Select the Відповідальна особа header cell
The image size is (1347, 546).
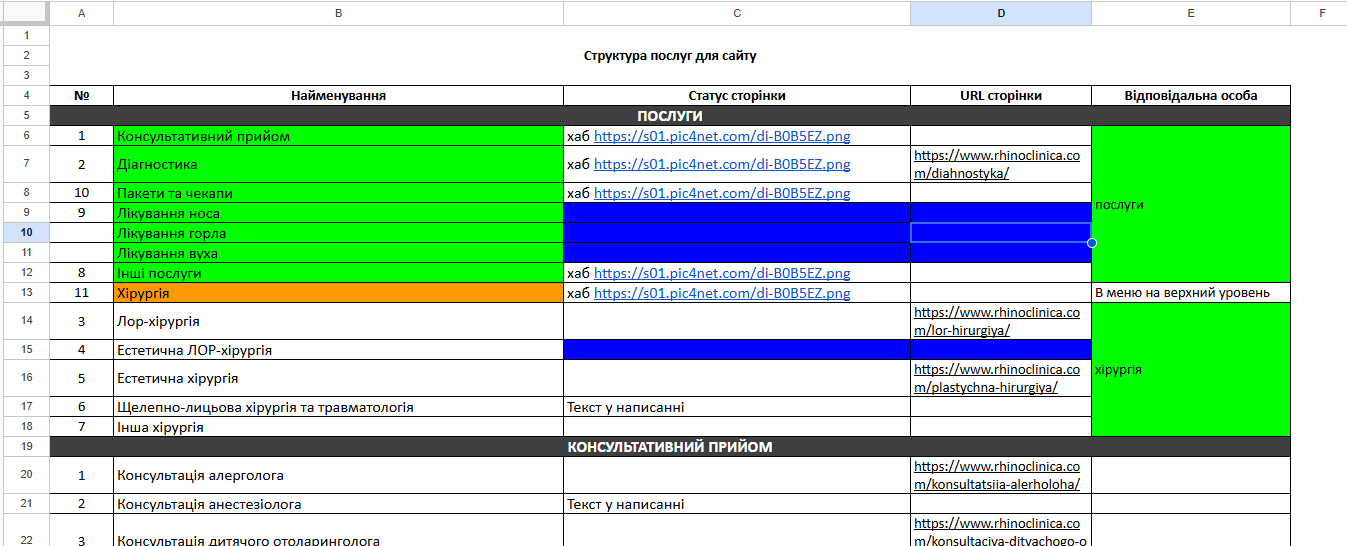tap(1191, 96)
